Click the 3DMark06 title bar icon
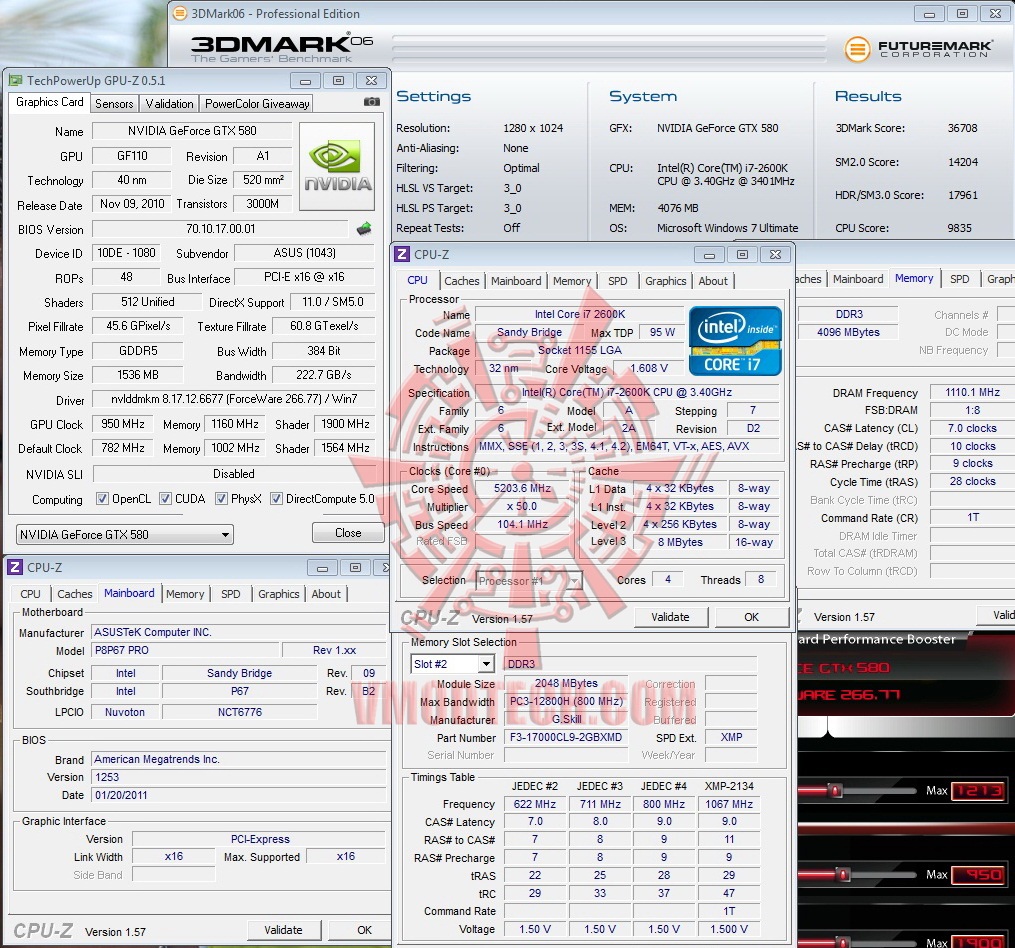Viewport: 1015px width, 948px height. [x=180, y=14]
